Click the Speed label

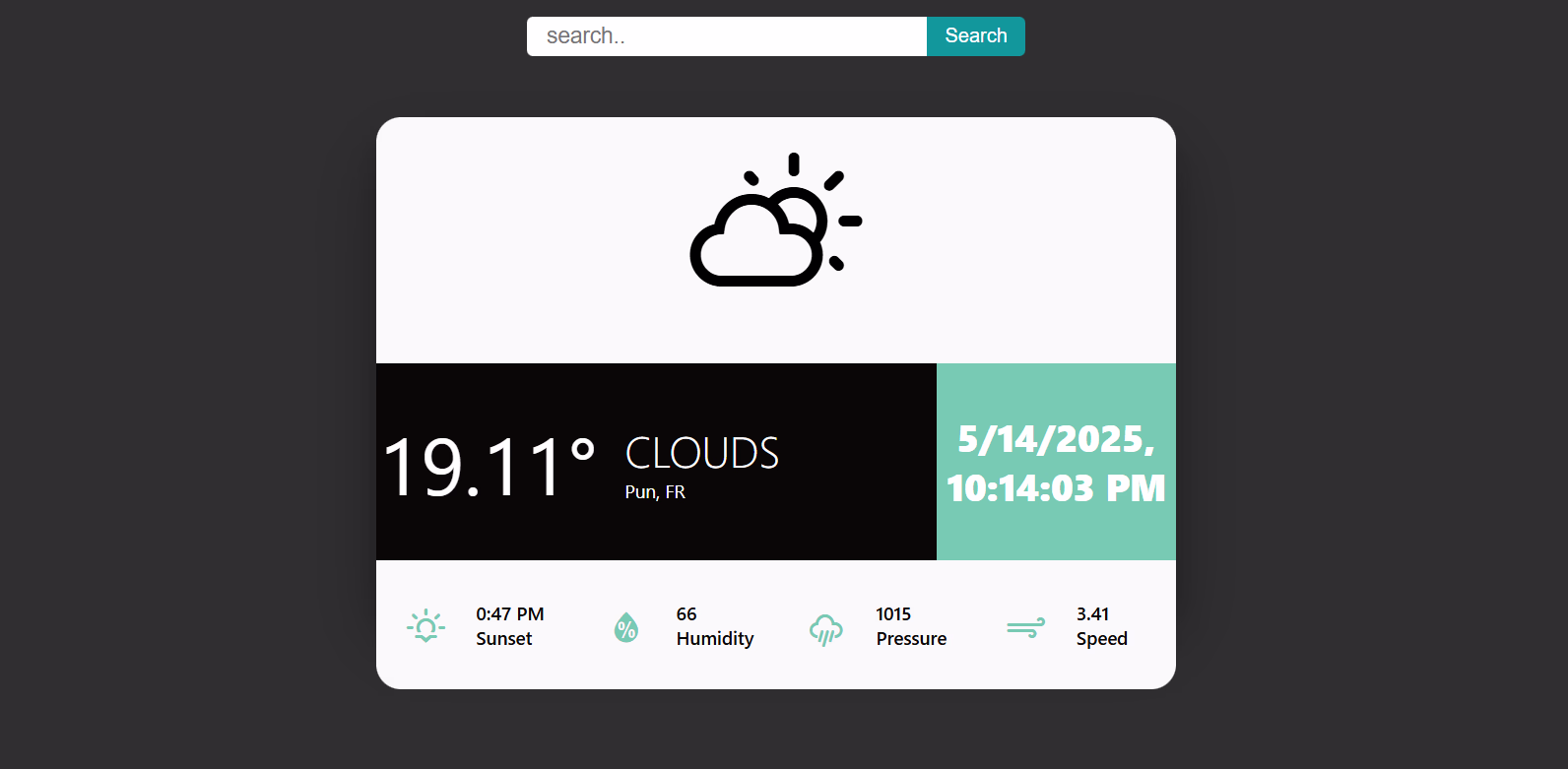tap(1102, 639)
